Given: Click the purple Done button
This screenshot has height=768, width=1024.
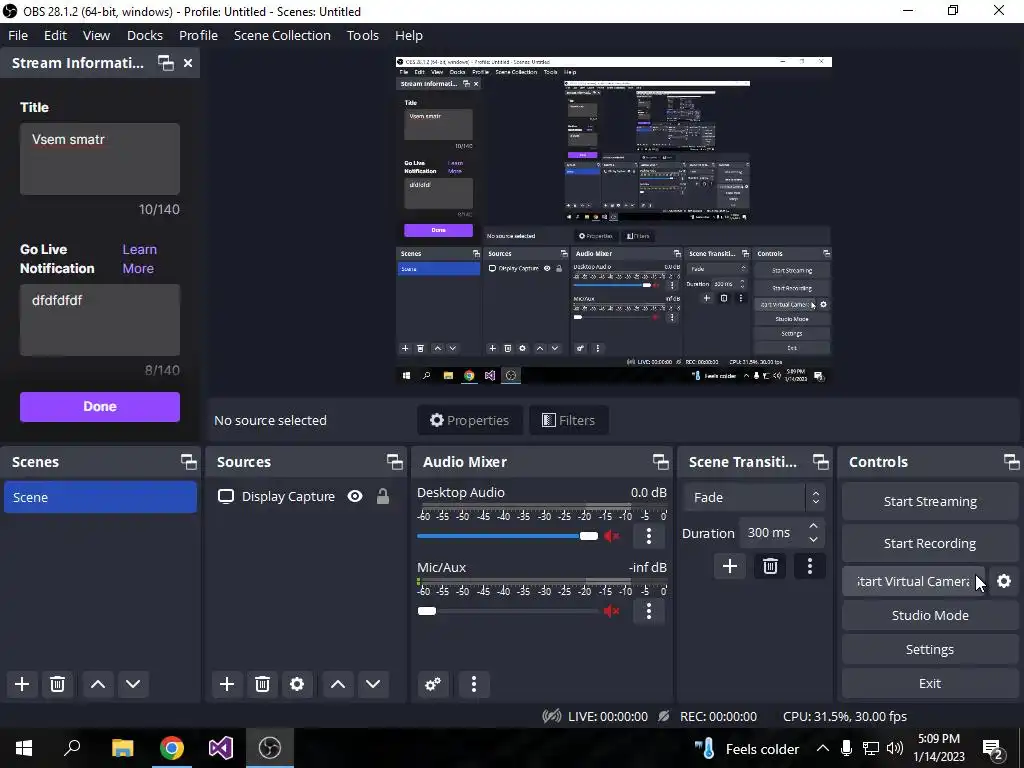Looking at the screenshot, I should [x=100, y=406].
